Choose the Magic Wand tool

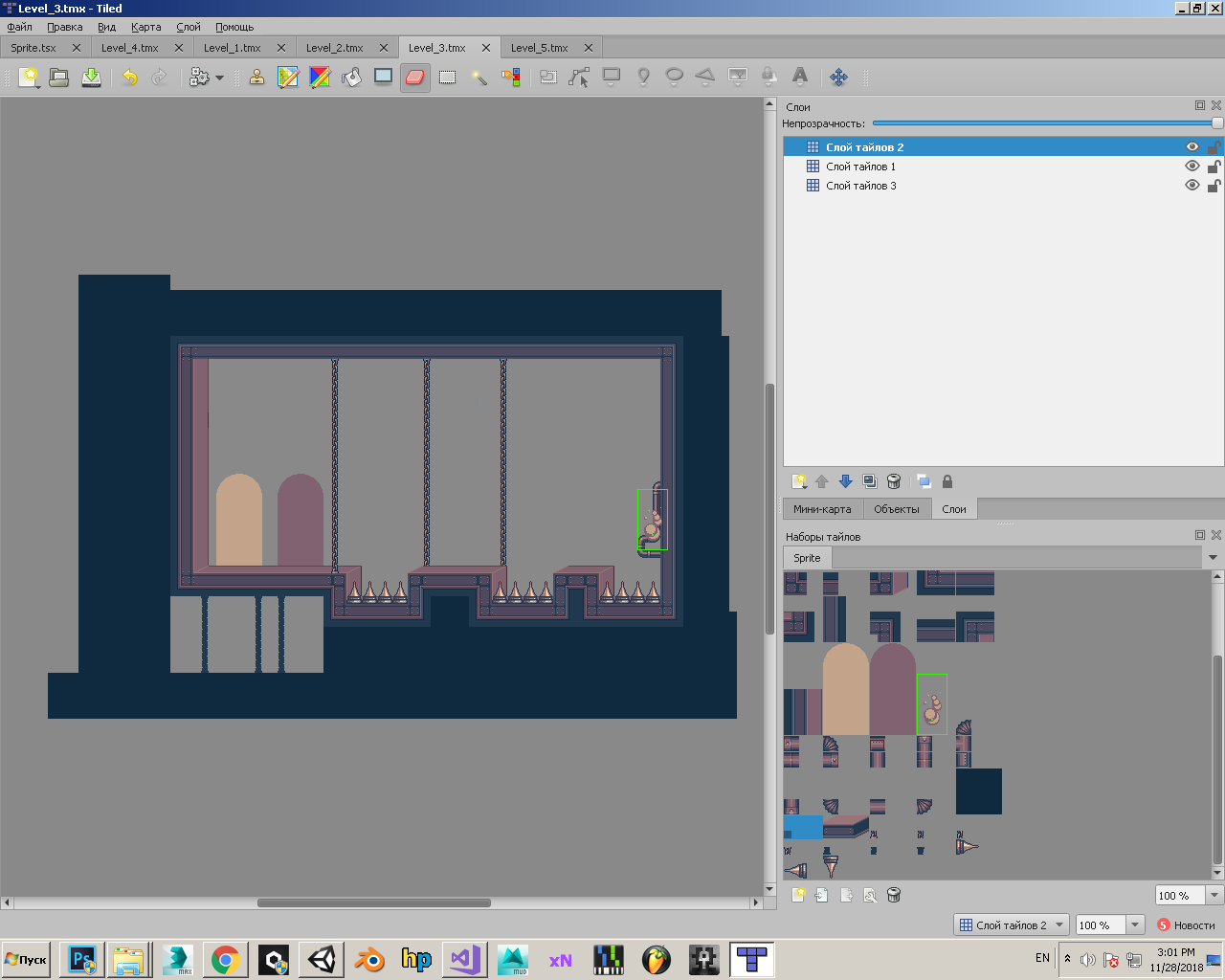(x=479, y=78)
